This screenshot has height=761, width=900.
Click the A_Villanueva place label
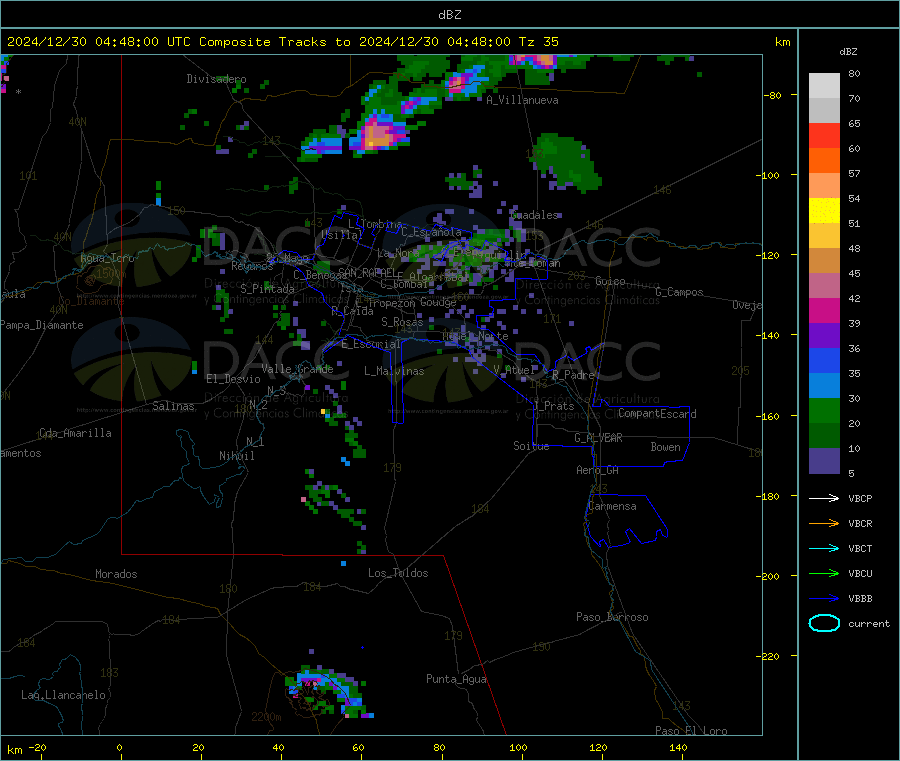point(522,100)
